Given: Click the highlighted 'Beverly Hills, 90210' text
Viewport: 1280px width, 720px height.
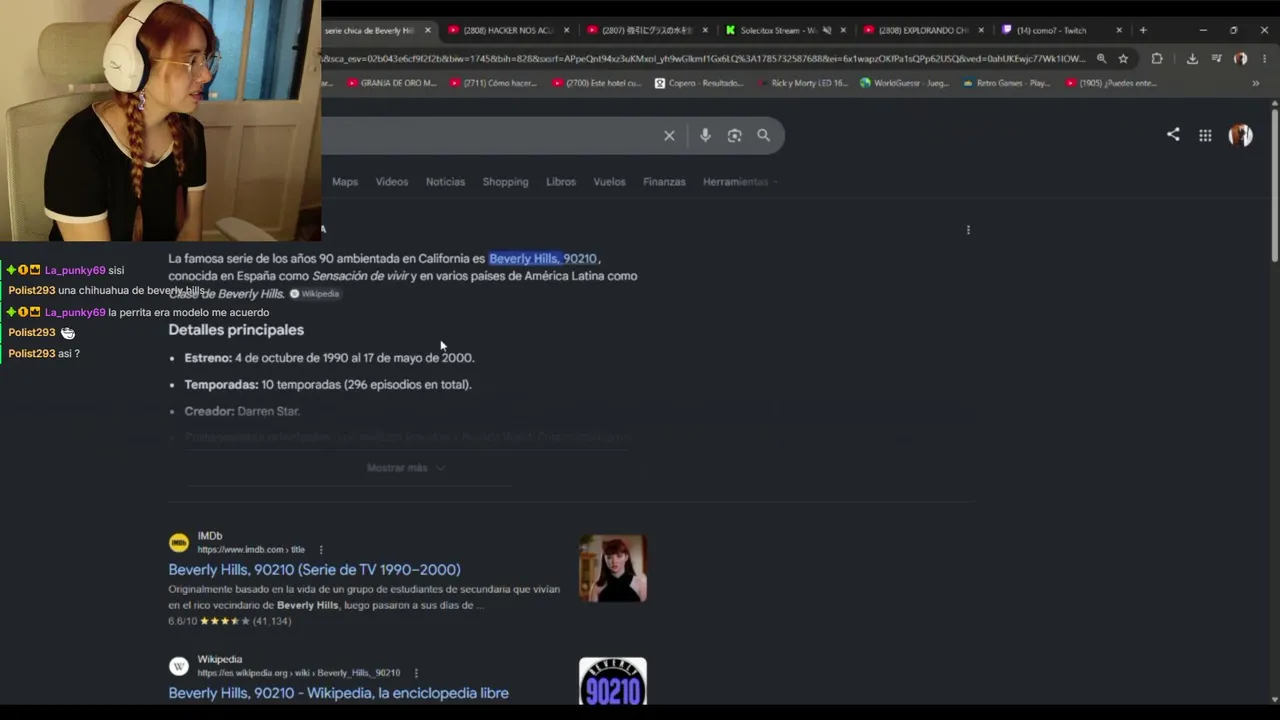Looking at the screenshot, I should [x=542, y=259].
